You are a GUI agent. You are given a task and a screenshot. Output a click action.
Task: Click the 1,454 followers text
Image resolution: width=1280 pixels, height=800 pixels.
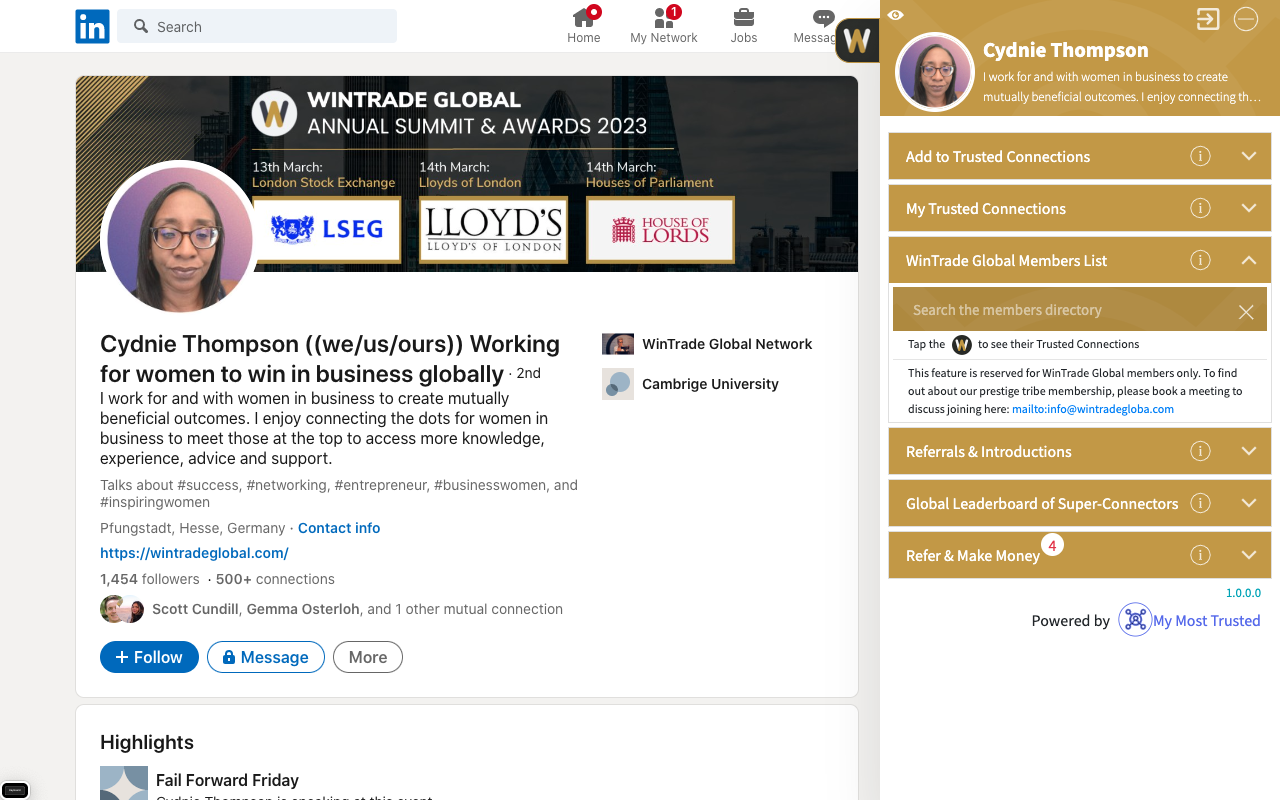(150, 579)
